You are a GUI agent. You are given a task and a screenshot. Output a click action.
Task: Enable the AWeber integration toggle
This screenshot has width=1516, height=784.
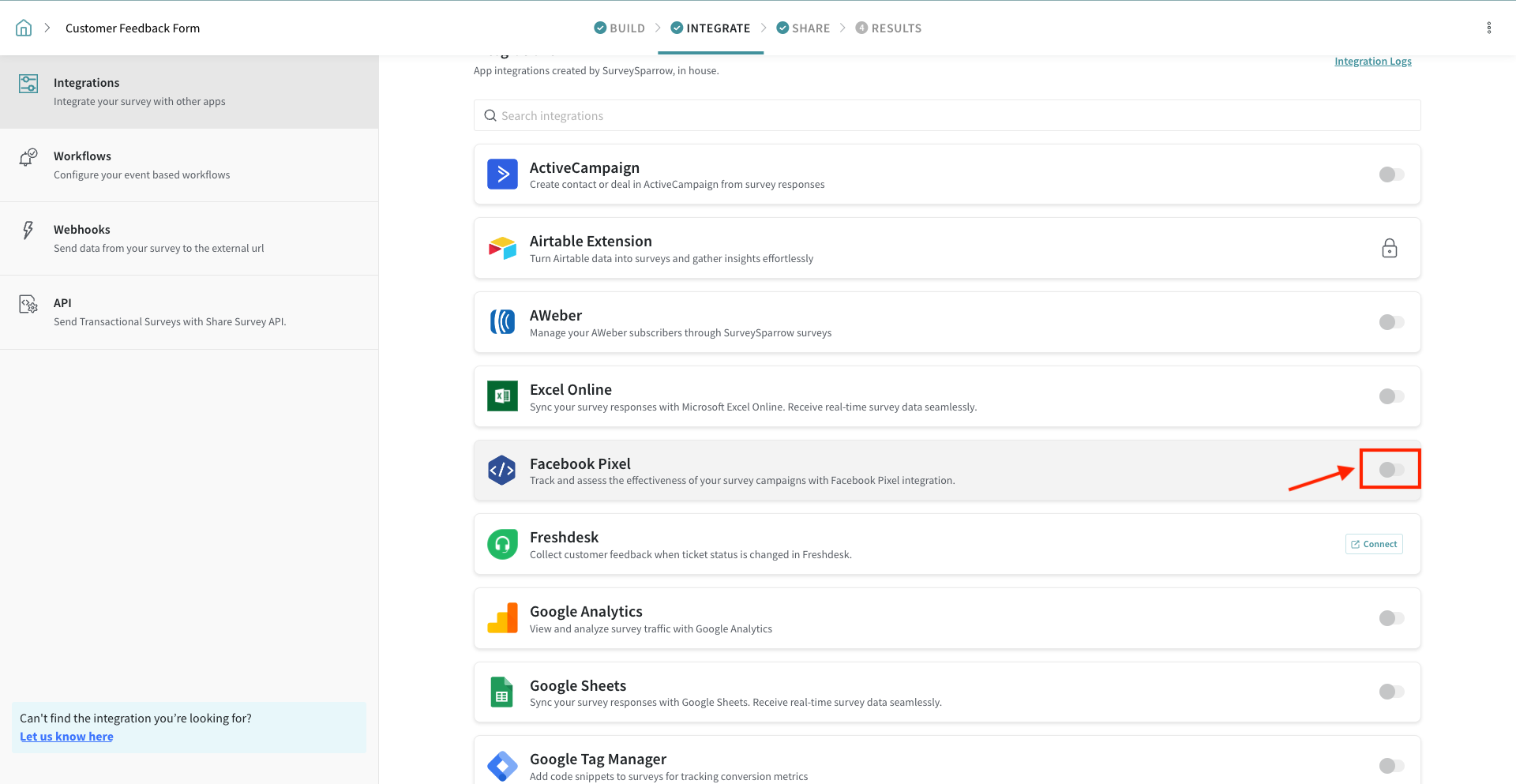click(1390, 322)
